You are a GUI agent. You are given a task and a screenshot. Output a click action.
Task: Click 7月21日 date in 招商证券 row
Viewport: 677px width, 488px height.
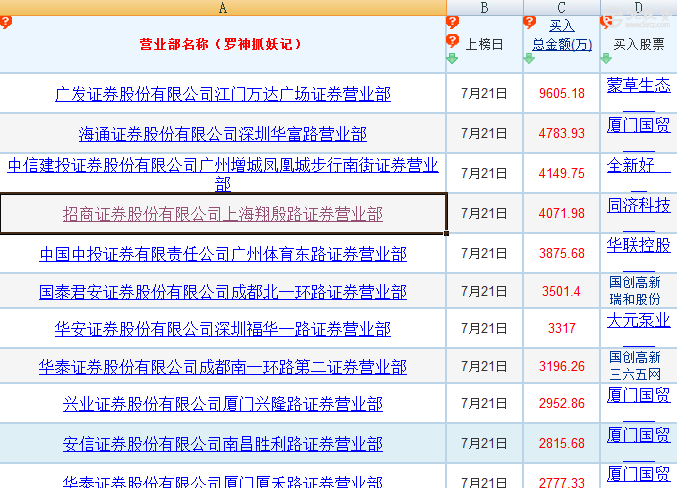point(484,213)
